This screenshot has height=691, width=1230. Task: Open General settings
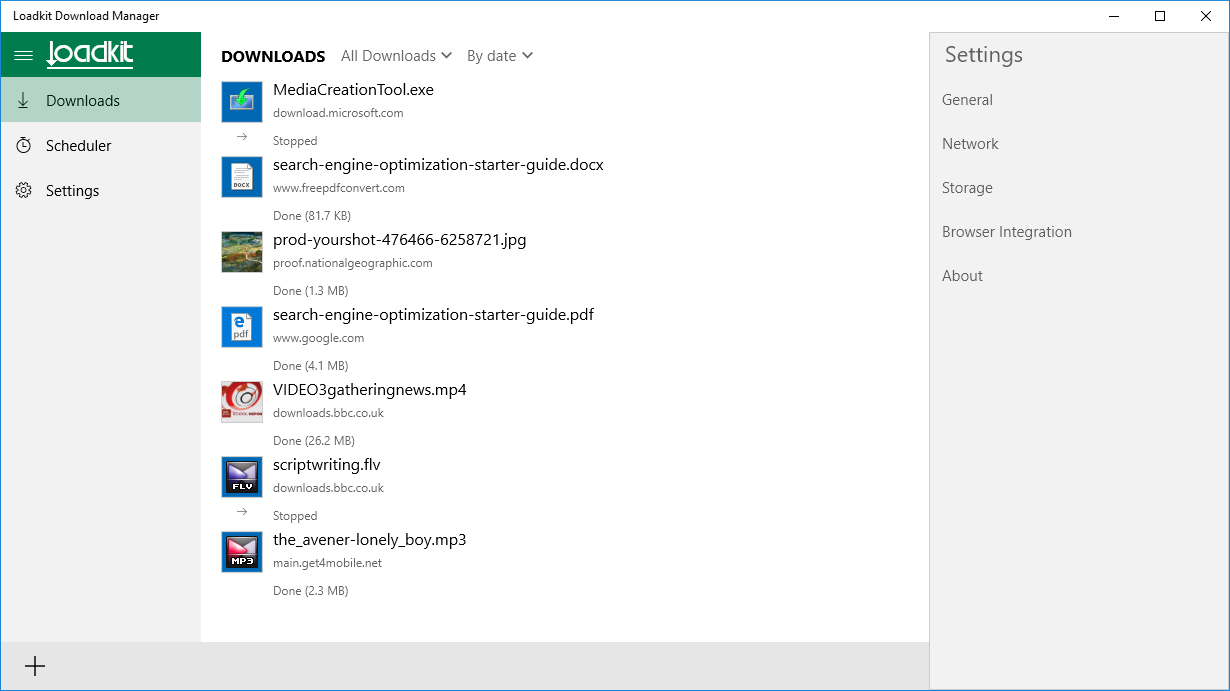pos(967,100)
